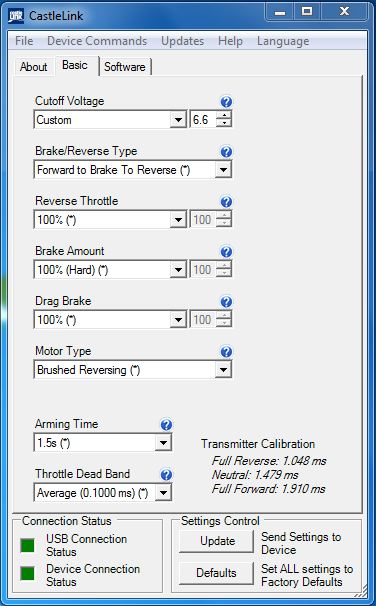Switch to the Software tab
The height and width of the screenshot is (606, 376).
(x=125, y=67)
